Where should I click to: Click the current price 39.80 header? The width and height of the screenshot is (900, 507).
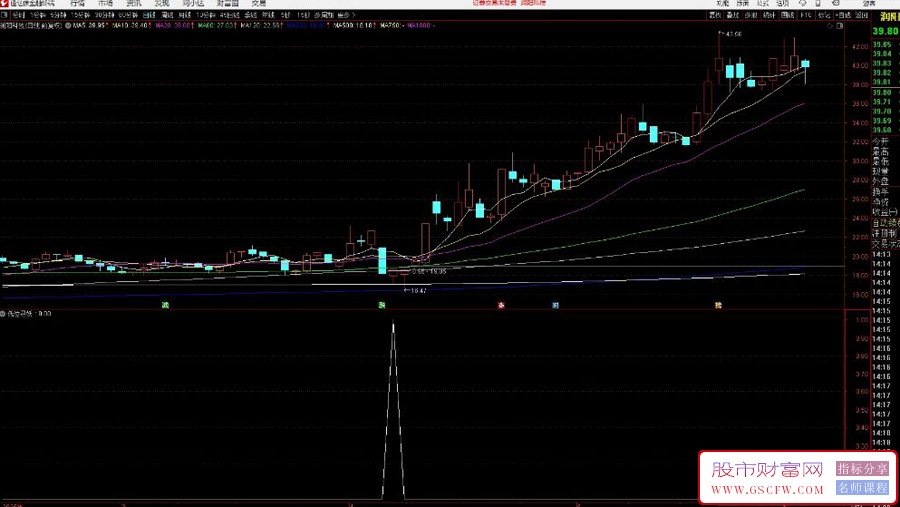point(886,32)
